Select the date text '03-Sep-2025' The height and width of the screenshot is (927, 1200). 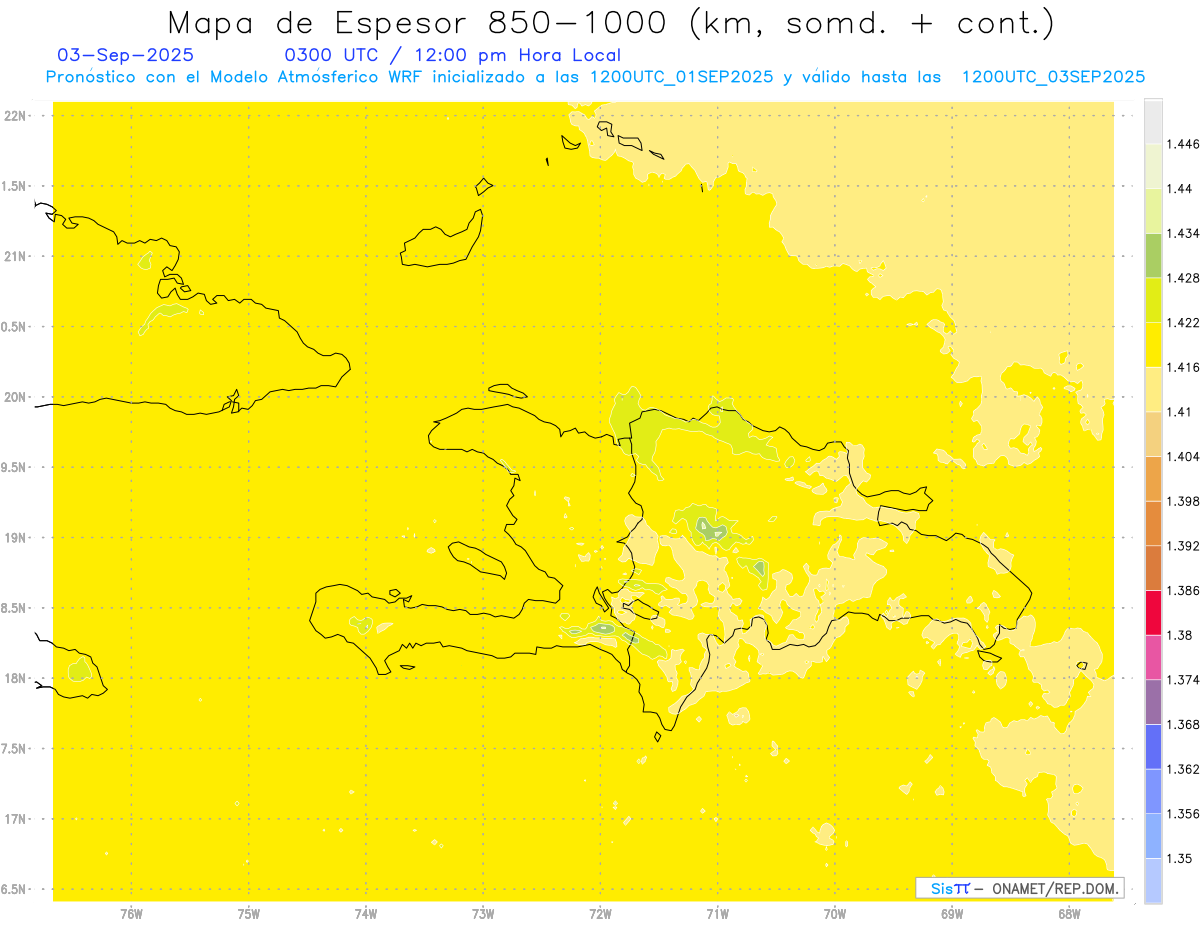point(126,55)
